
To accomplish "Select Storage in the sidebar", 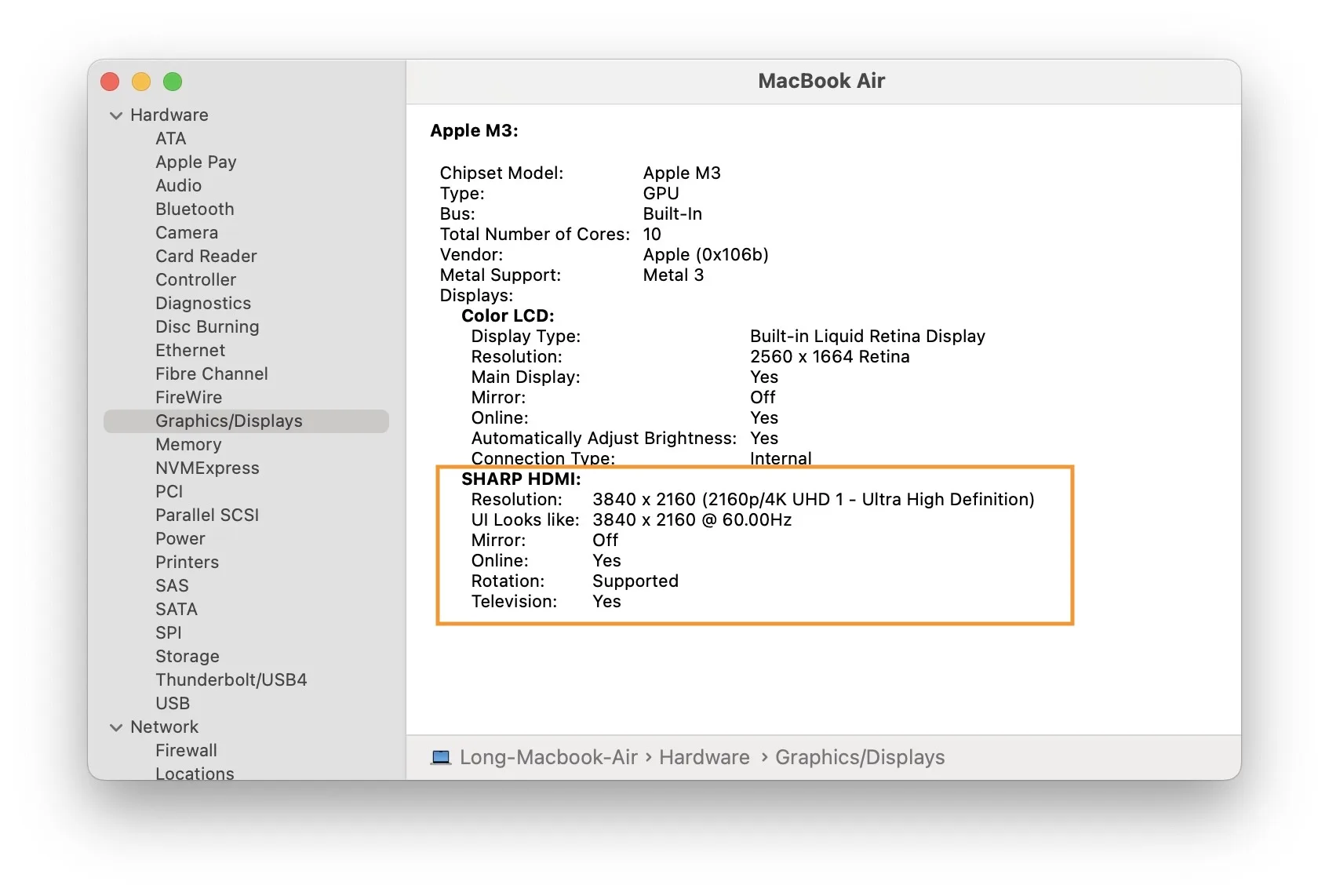I will coord(187,657).
